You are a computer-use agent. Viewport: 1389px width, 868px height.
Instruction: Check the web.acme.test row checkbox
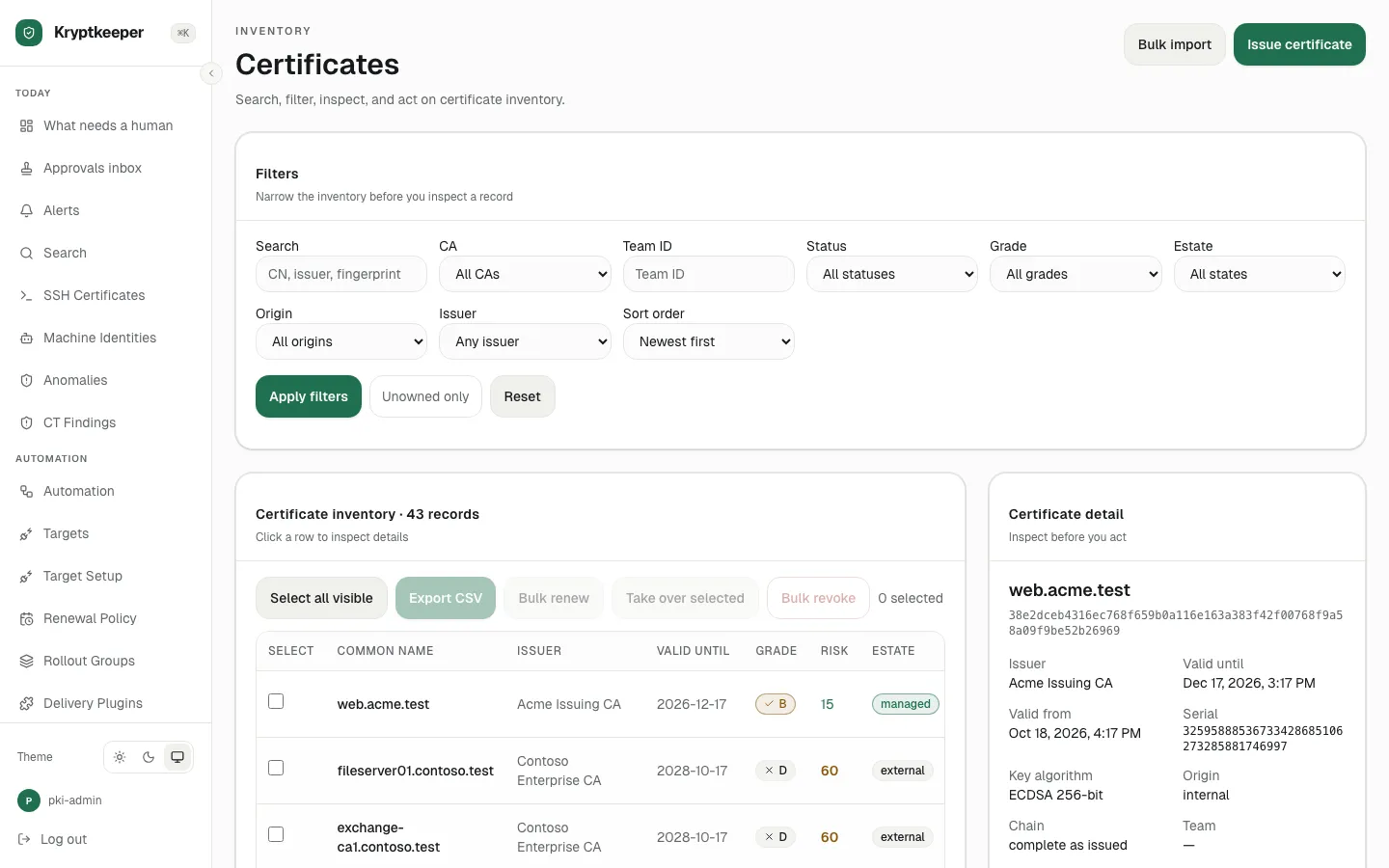point(276,701)
